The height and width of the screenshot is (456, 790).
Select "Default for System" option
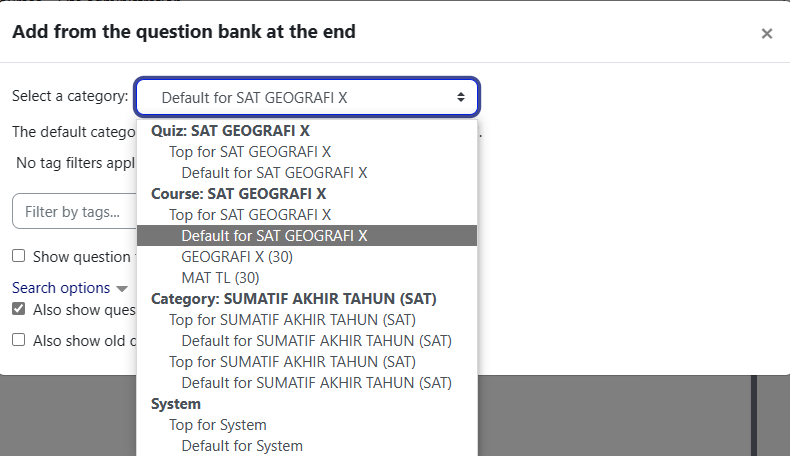pos(242,446)
